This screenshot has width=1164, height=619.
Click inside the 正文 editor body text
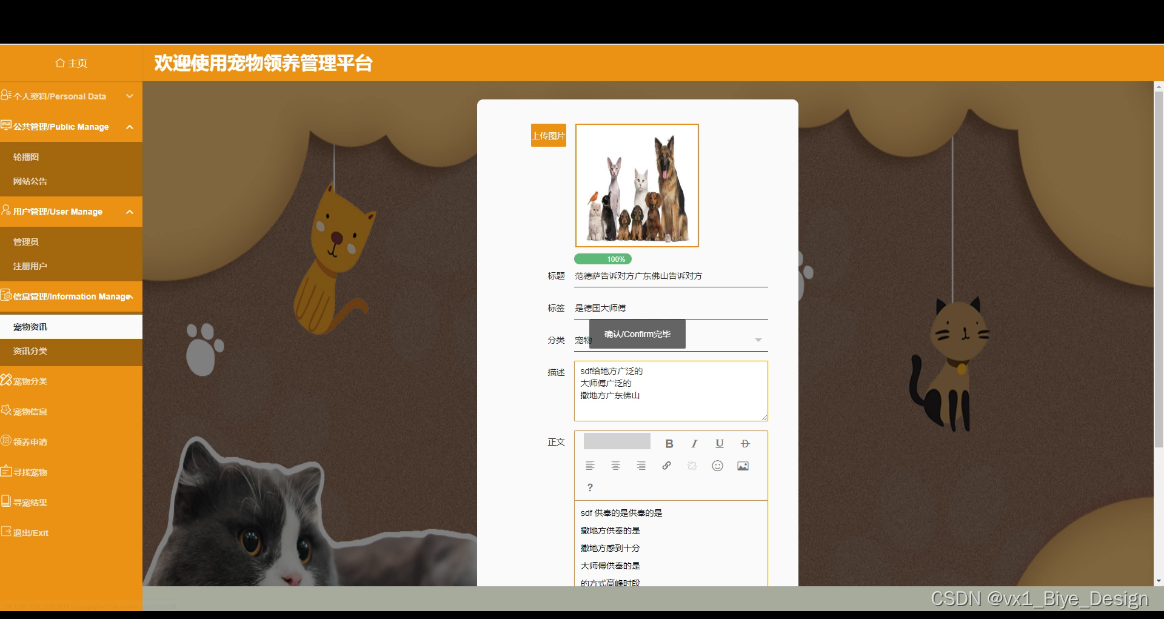tap(671, 544)
